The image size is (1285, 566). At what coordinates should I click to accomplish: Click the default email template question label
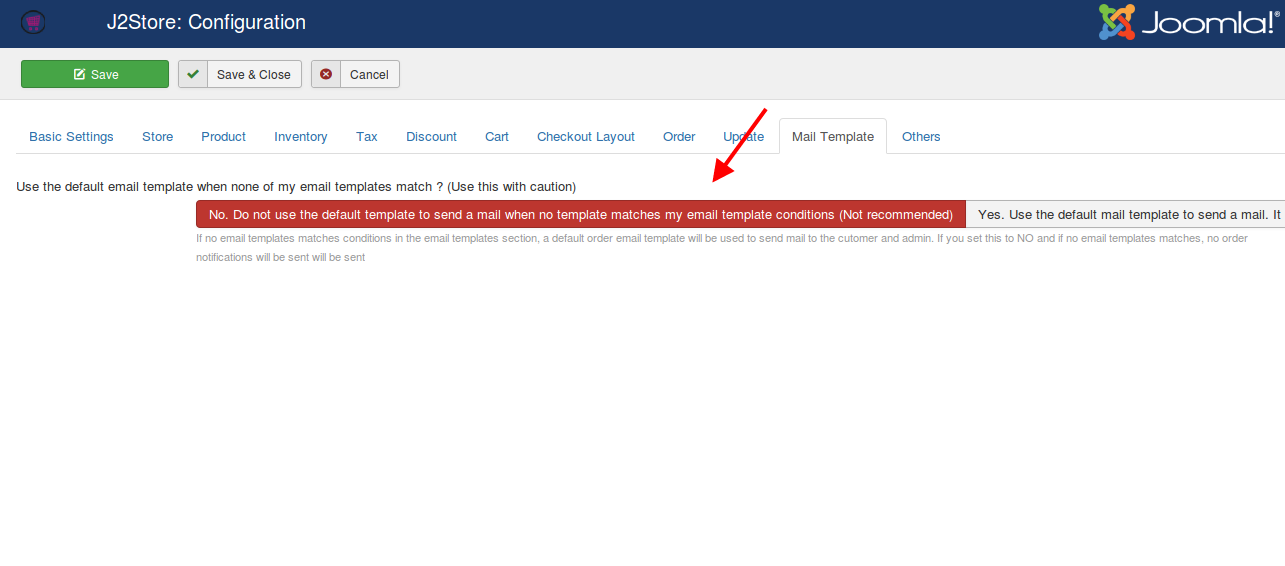coord(296,187)
